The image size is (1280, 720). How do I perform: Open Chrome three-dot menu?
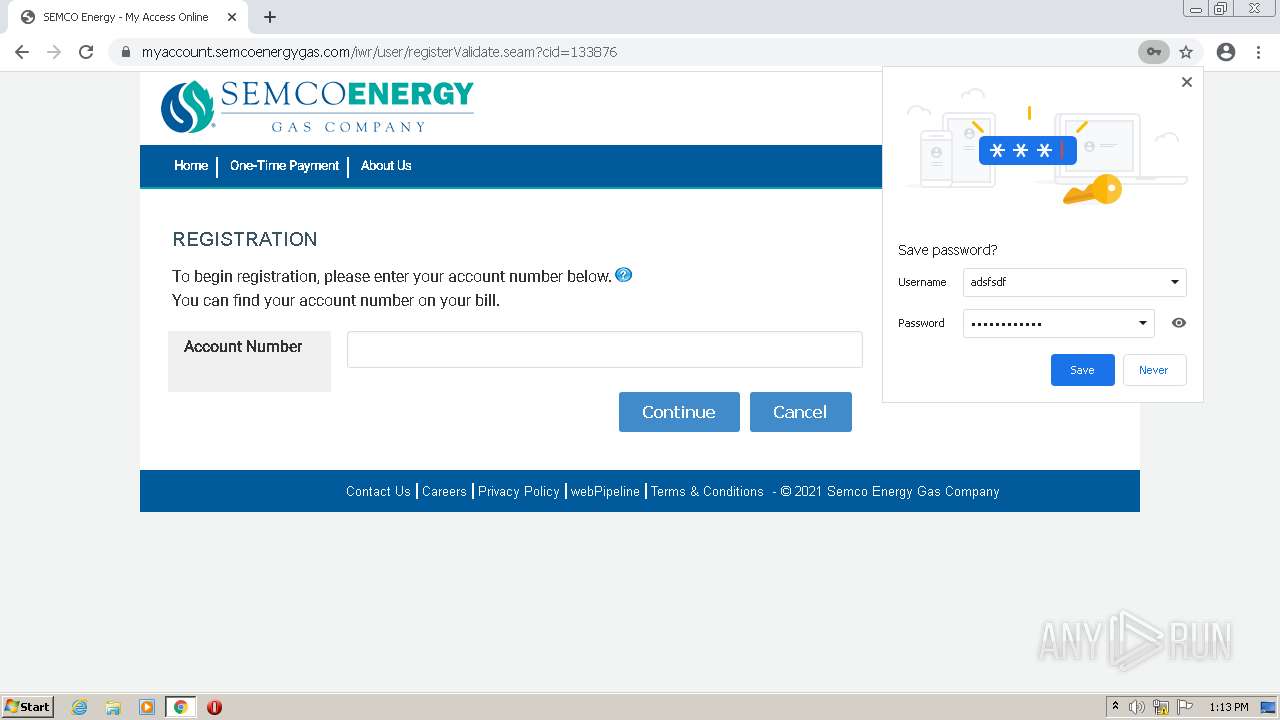point(1258,52)
